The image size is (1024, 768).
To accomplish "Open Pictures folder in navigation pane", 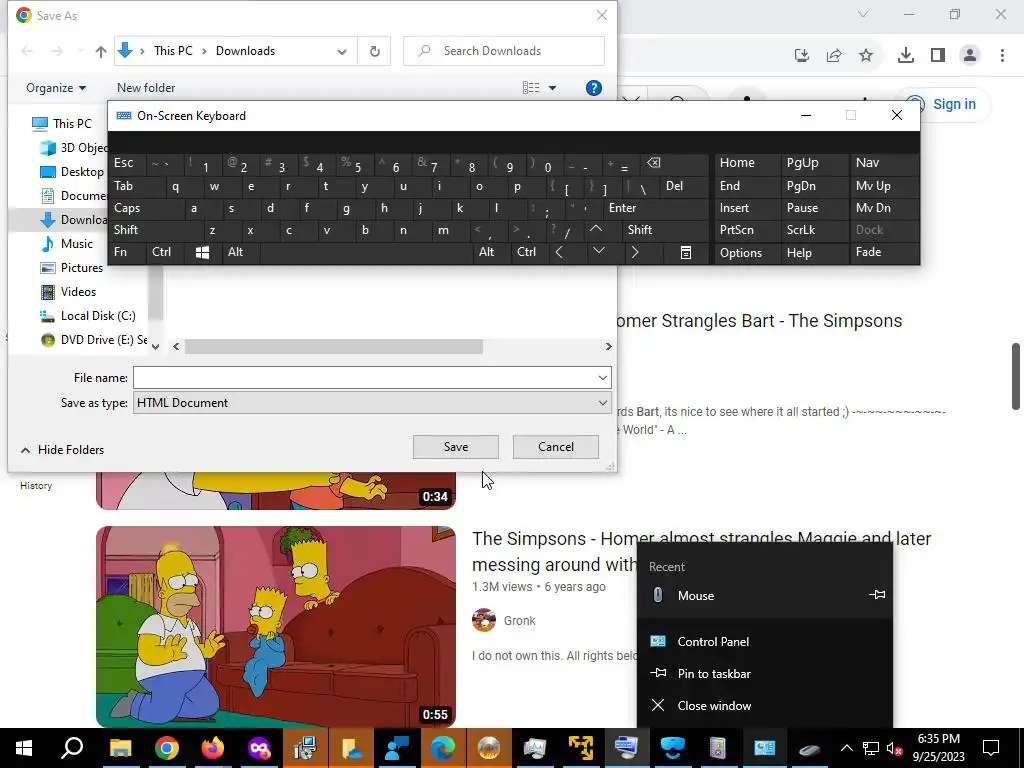I will click(82, 268).
